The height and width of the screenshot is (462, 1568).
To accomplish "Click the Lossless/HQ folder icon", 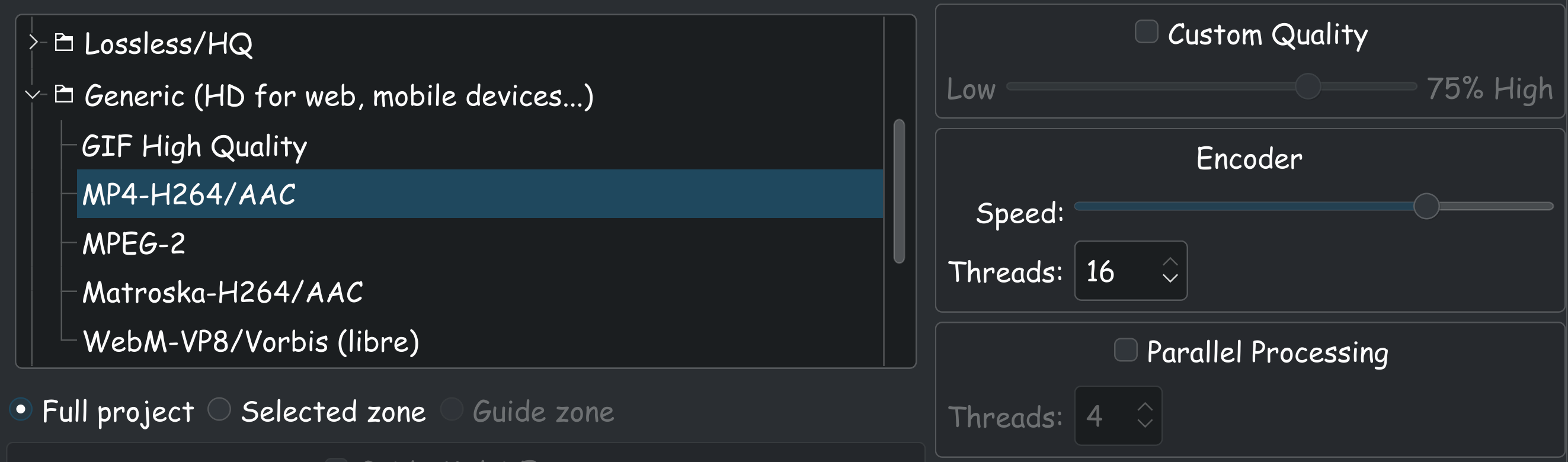I will tap(64, 43).
